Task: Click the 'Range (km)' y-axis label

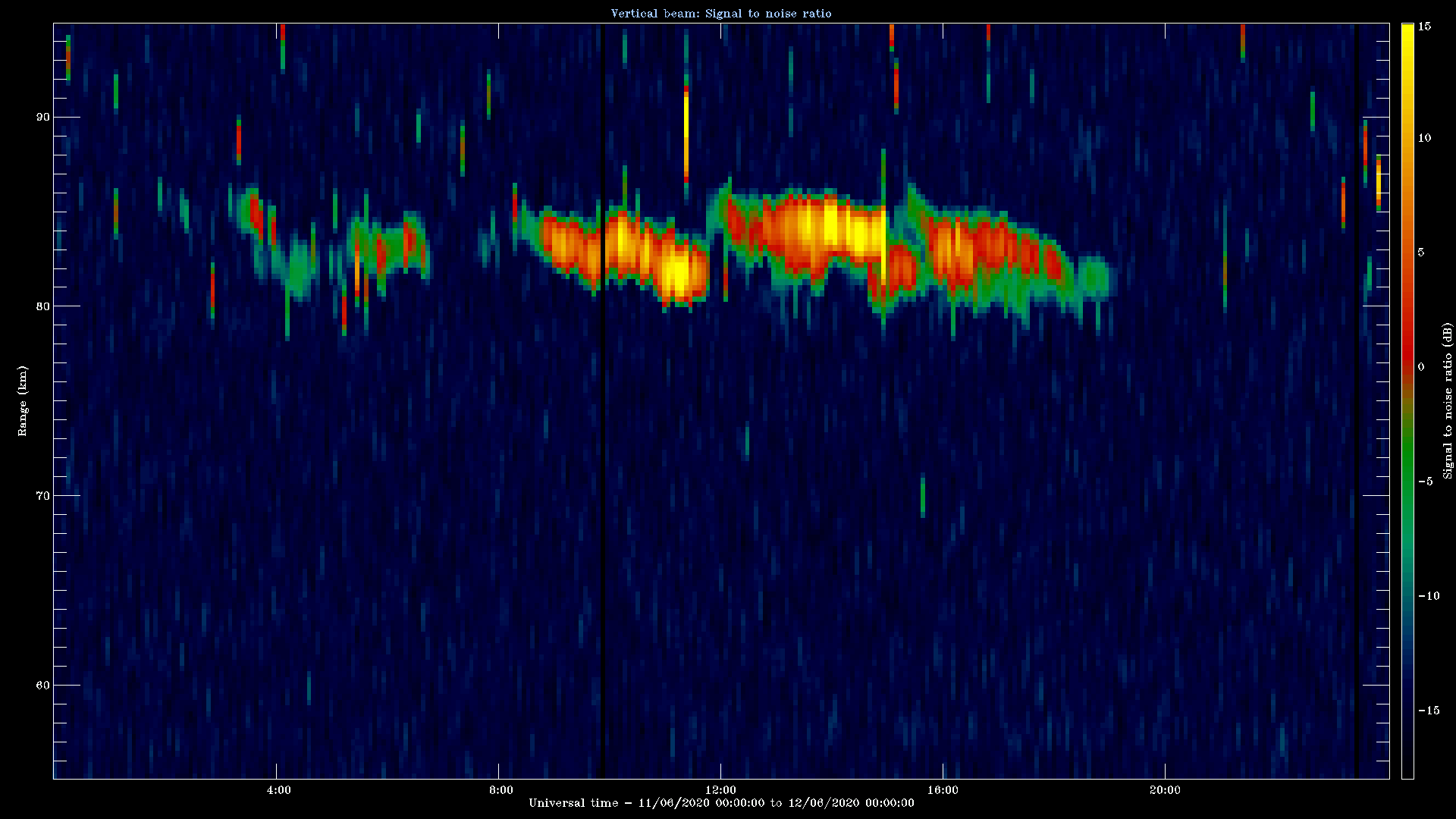Action: (23, 401)
